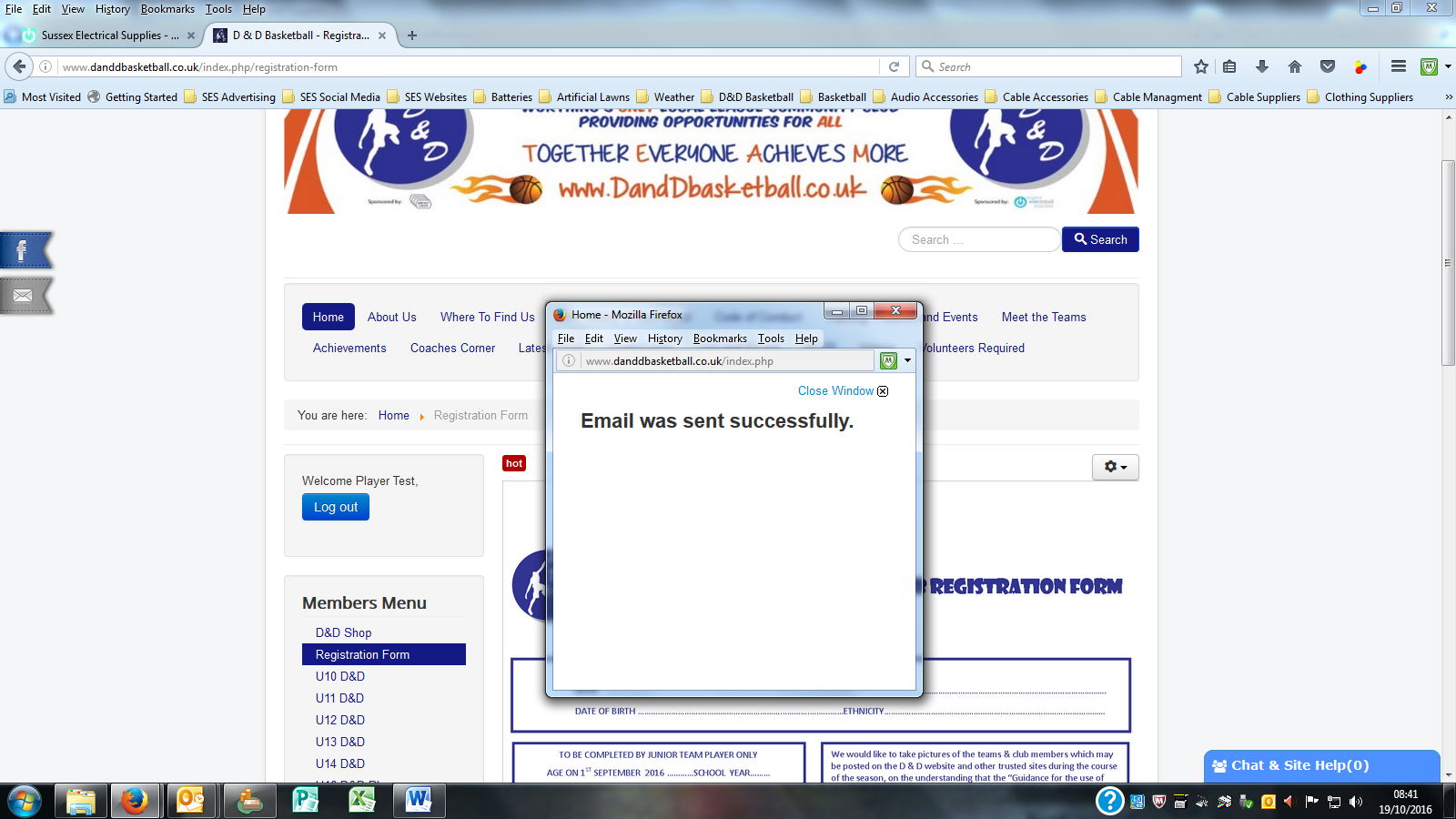This screenshot has height=819, width=1456.
Task: Select Registration Form in Members Menu
Action: [x=384, y=654]
